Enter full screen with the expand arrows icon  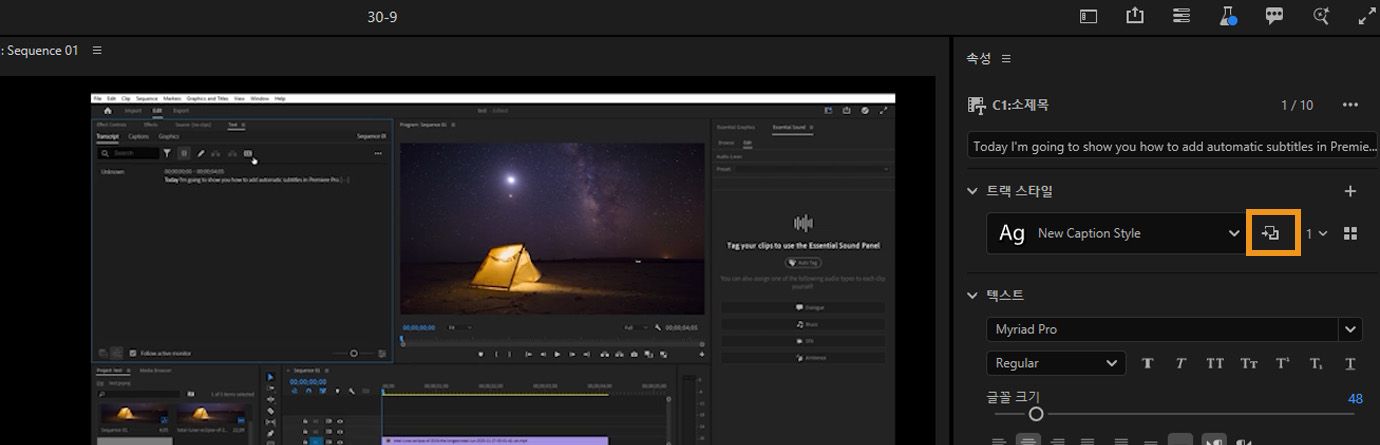point(1367,16)
